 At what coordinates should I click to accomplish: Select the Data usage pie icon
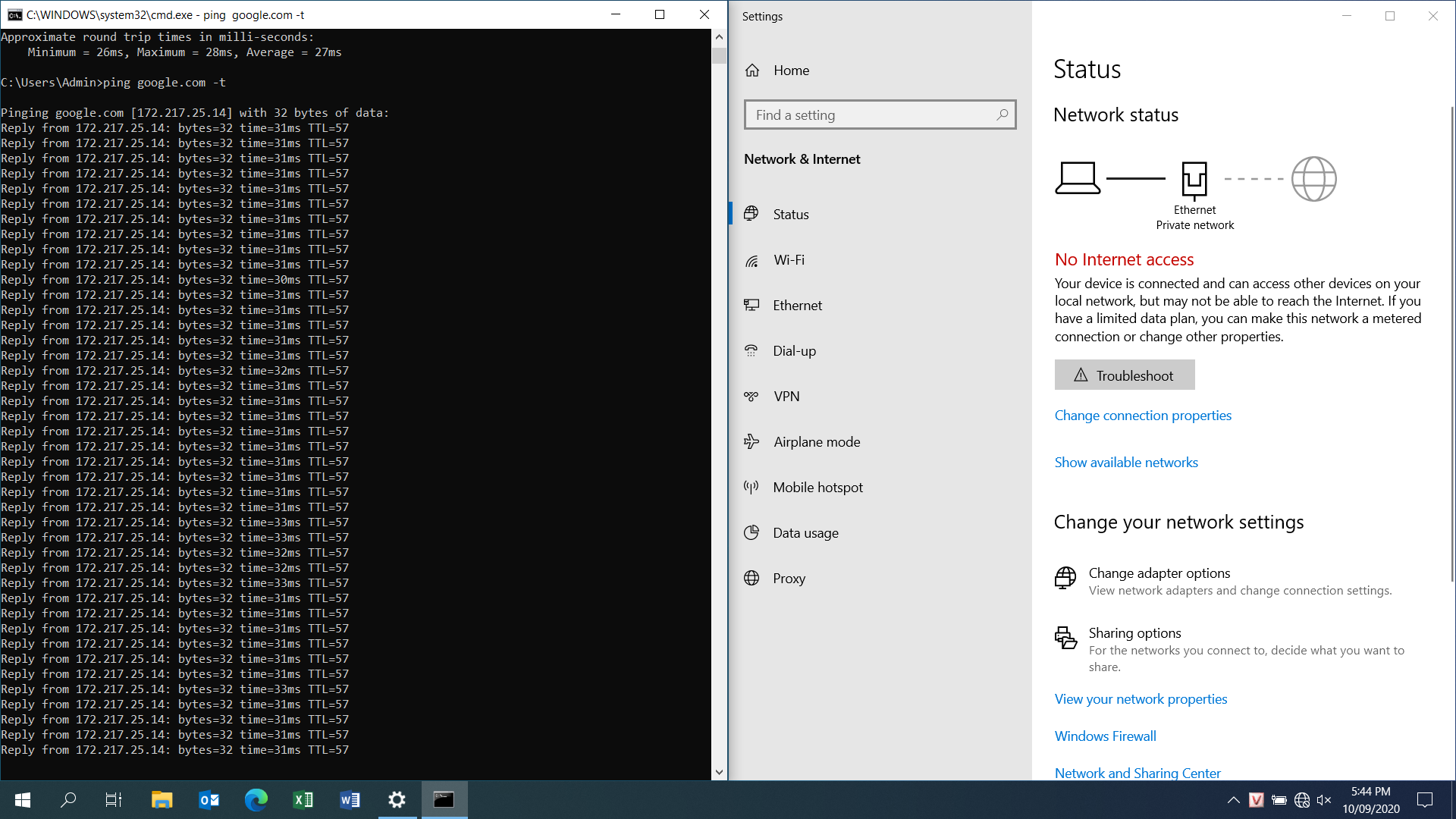tap(752, 532)
